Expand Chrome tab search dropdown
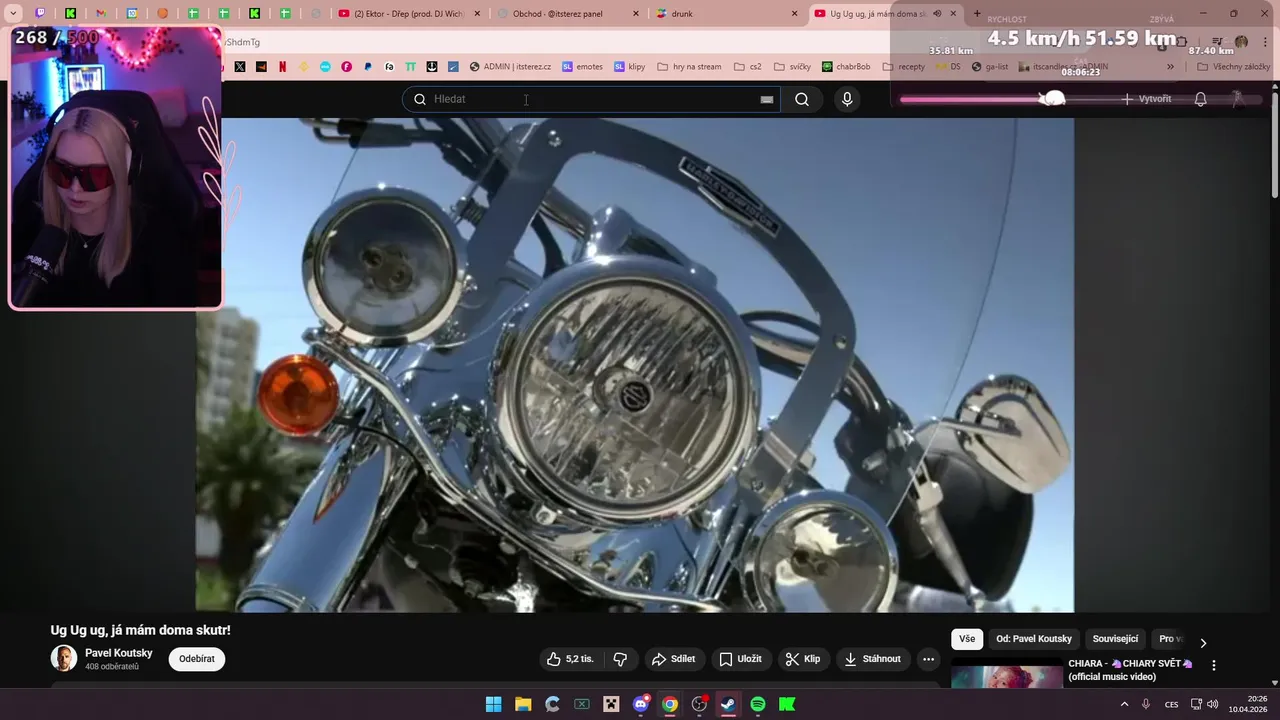 click(x=13, y=14)
